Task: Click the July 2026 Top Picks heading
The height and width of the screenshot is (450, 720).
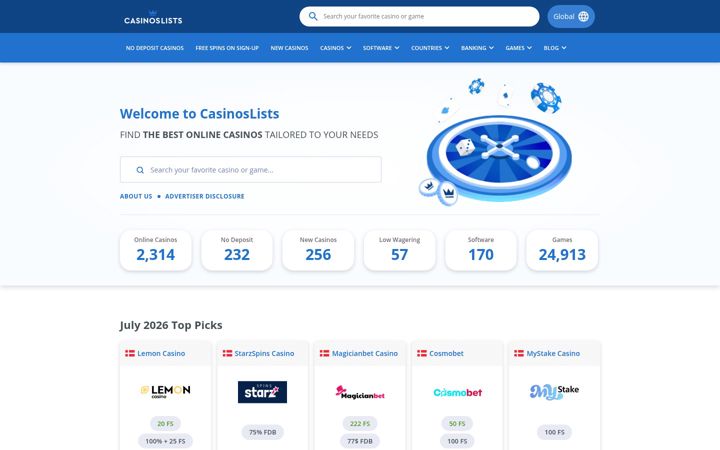Action: (x=171, y=325)
